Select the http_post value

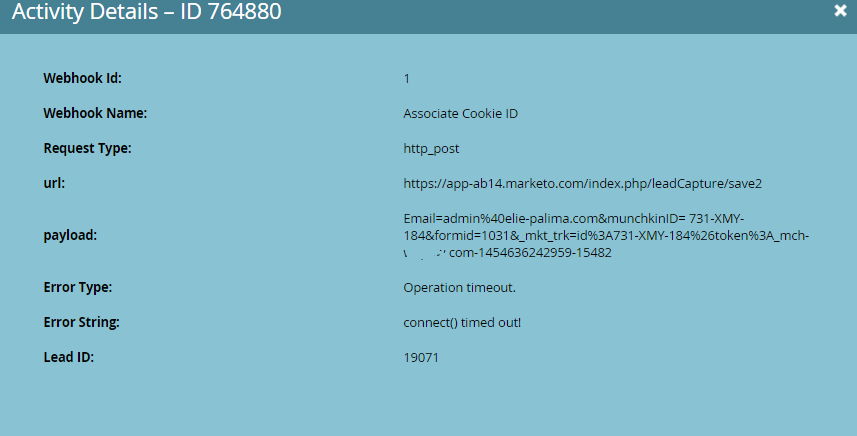(x=431, y=149)
